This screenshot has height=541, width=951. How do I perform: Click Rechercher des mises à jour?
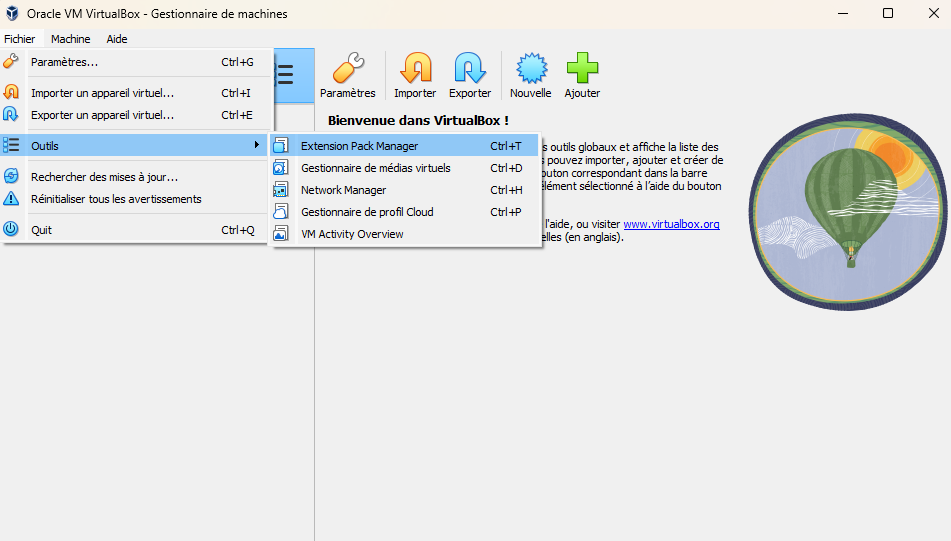[x=104, y=177]
